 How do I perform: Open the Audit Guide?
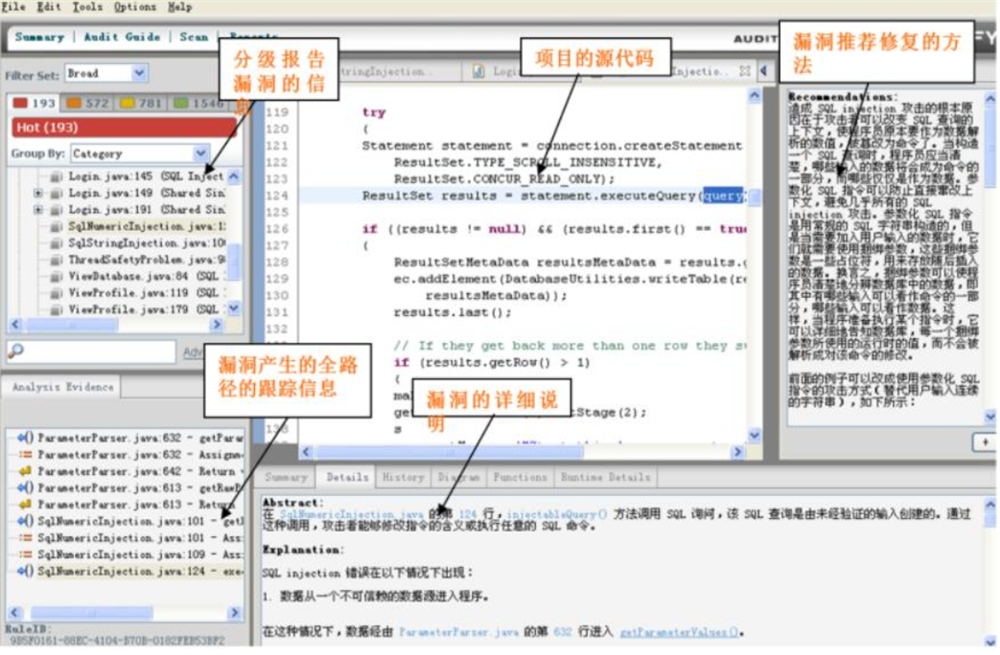coord(122,37)
